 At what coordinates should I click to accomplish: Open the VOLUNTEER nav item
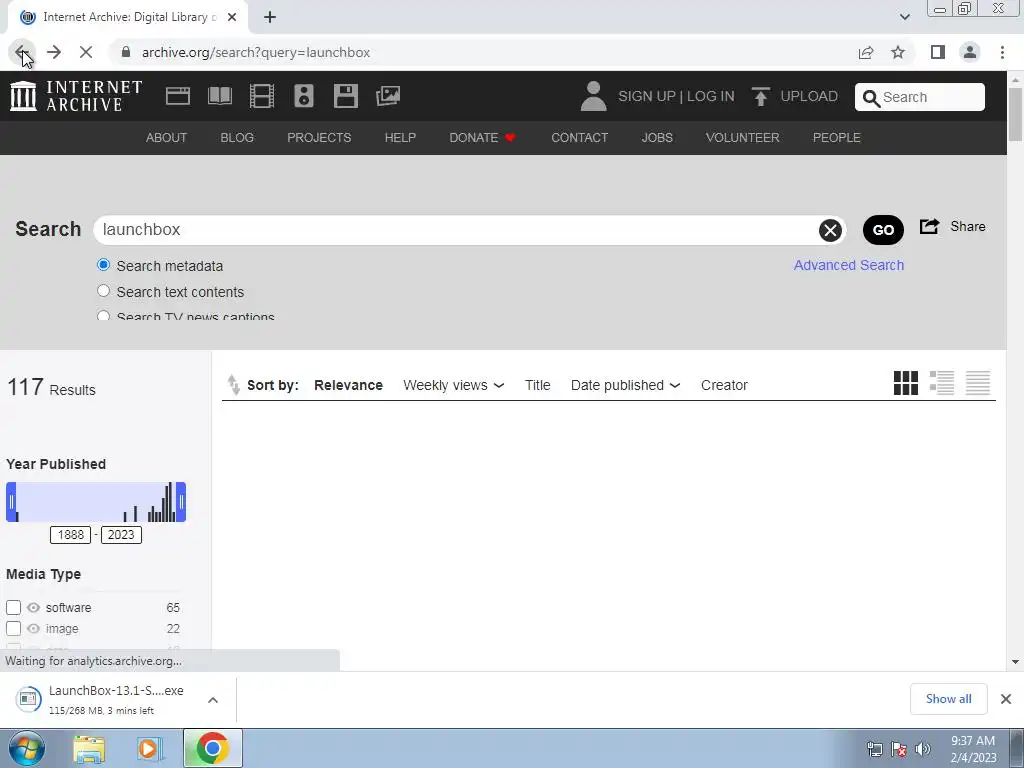pyautogui.click(x=743, y=138)
